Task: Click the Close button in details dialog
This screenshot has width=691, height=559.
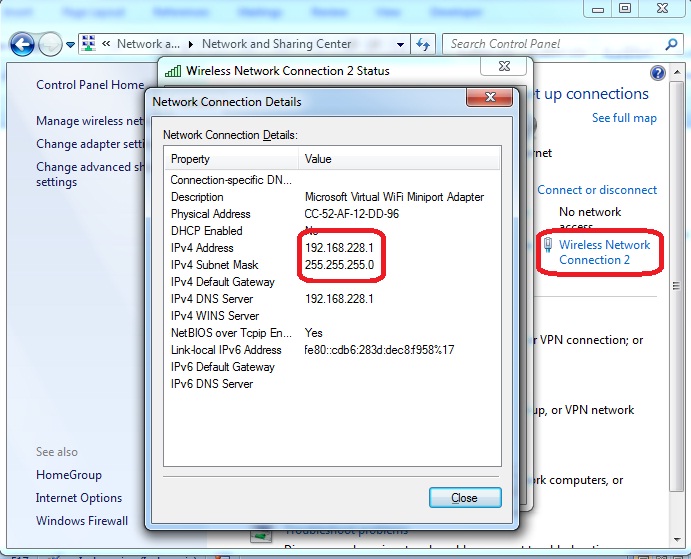Action: [x=465, y=498]
